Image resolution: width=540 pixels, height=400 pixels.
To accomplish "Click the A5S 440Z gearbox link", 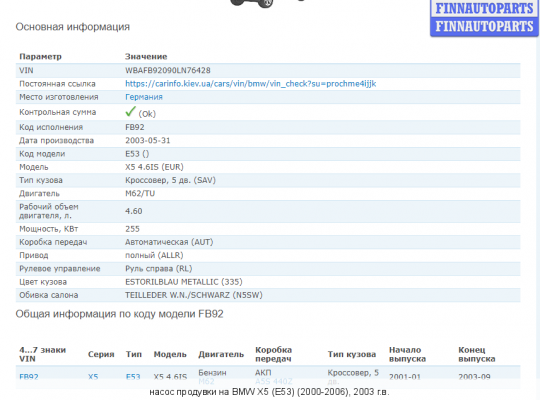I will [273, 381].
